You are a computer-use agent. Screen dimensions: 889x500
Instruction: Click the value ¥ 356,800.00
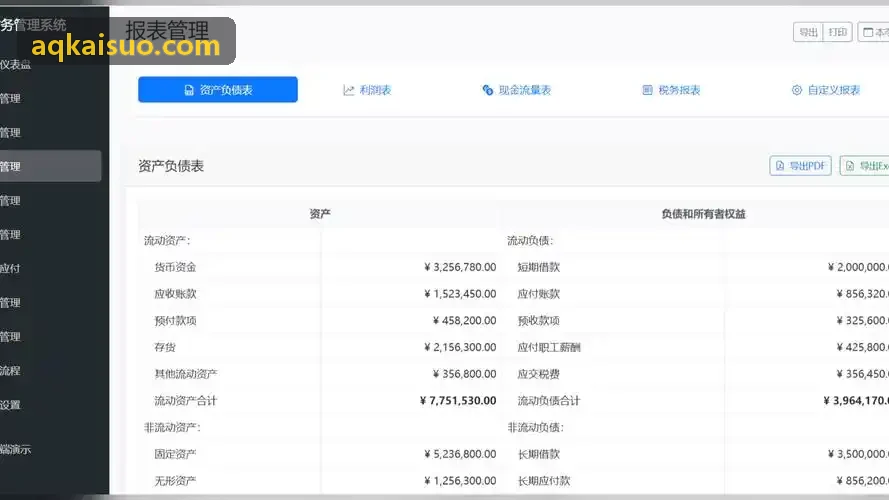(464, 374)
